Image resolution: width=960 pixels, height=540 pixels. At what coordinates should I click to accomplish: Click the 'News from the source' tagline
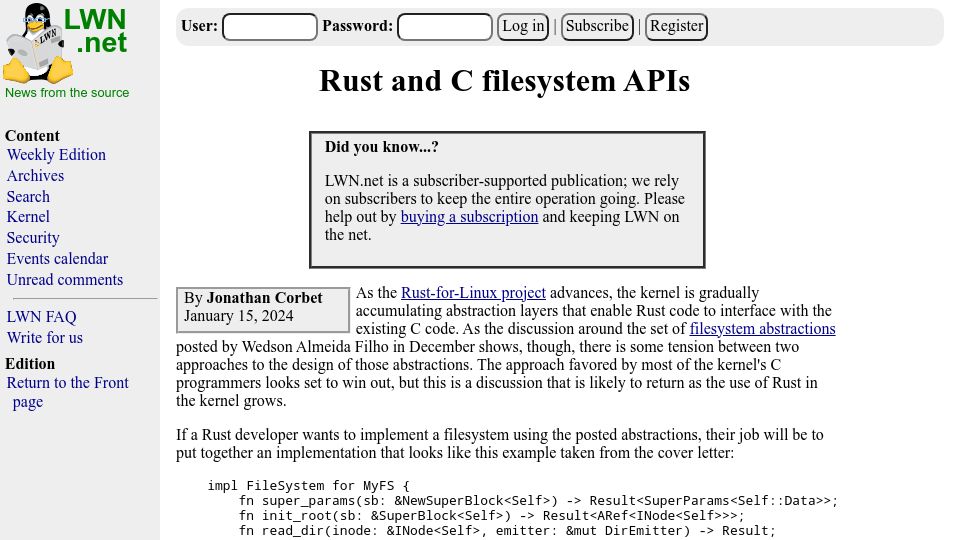click(x=67, y=92)
